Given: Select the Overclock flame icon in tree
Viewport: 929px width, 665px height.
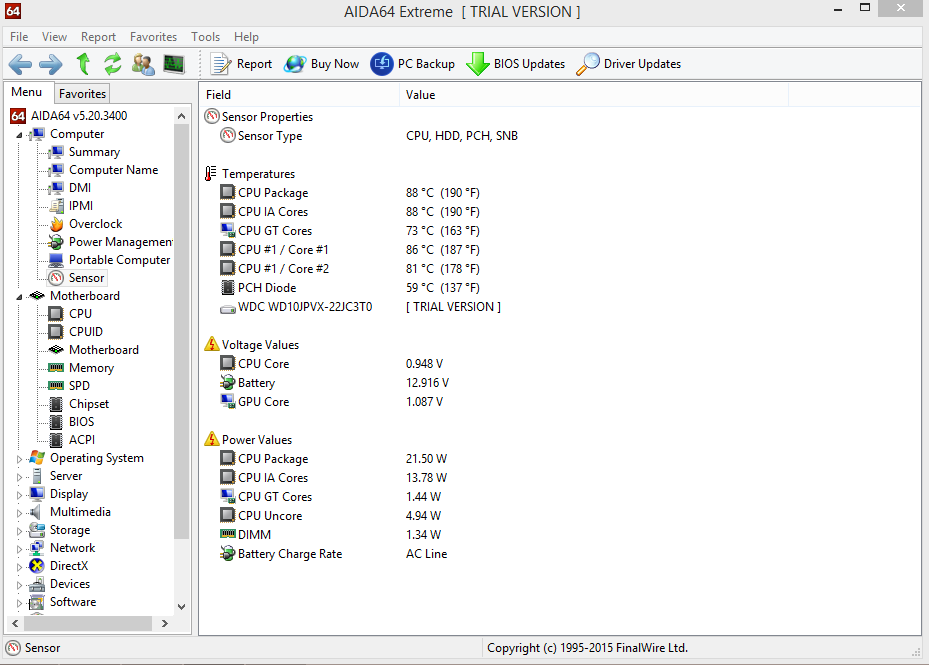Looking at the screenshot, I should tap(56, 224).
